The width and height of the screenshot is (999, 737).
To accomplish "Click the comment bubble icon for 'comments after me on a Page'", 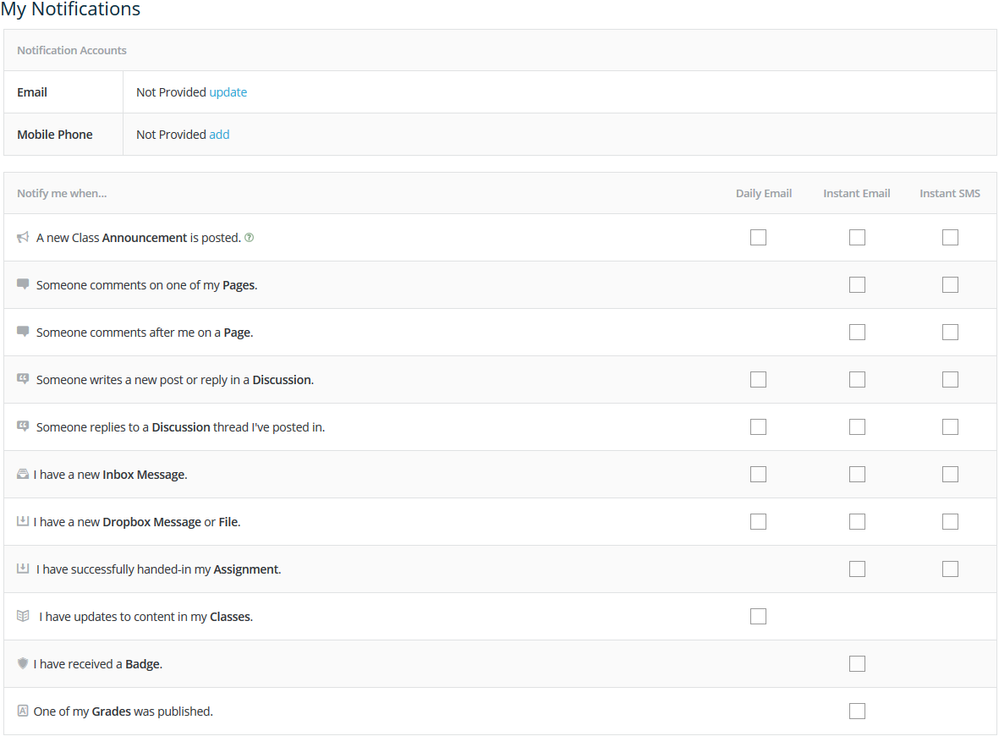I will point(23,331).
